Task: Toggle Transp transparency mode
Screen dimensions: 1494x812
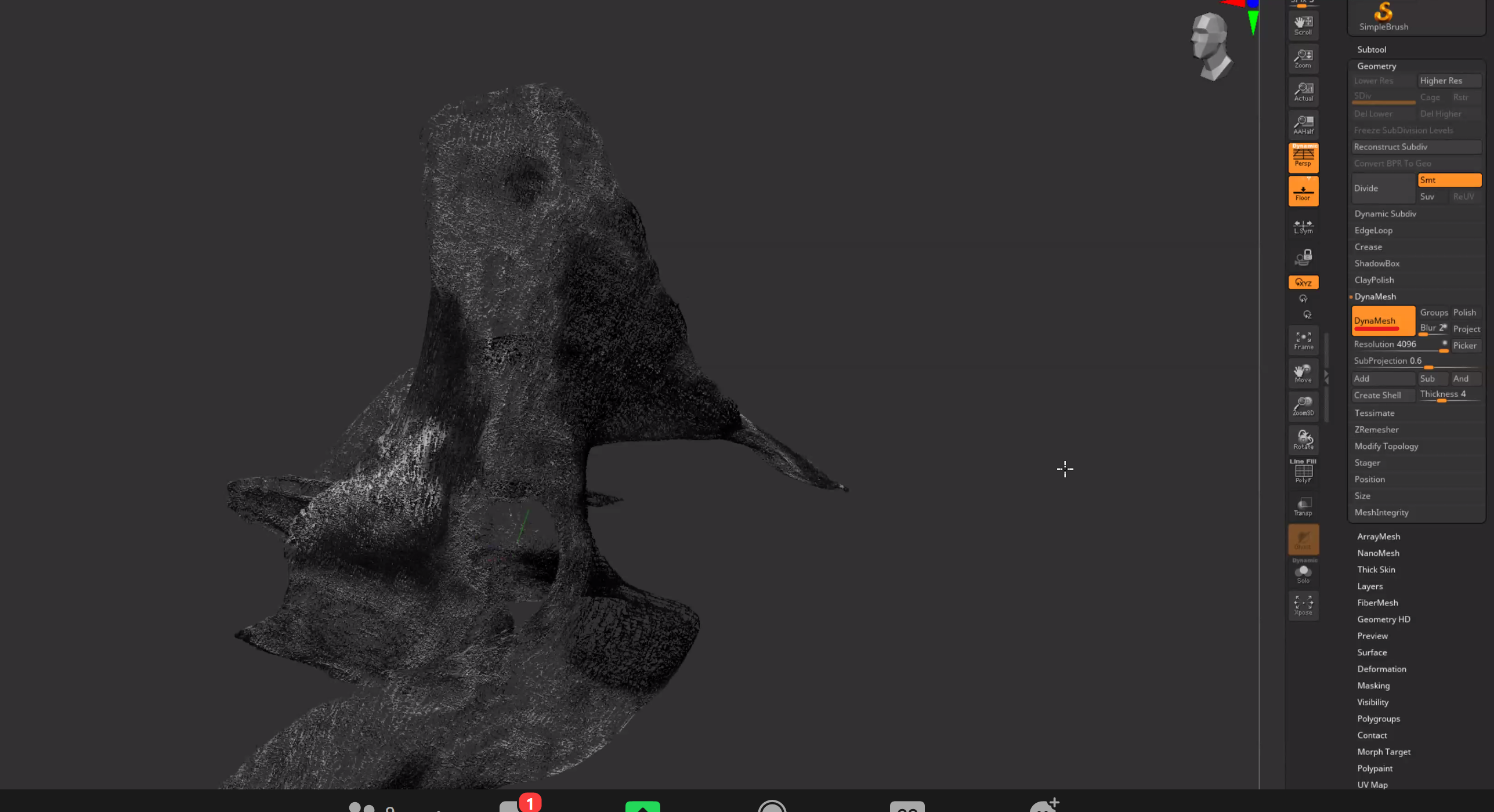Action: (1303, 506)
